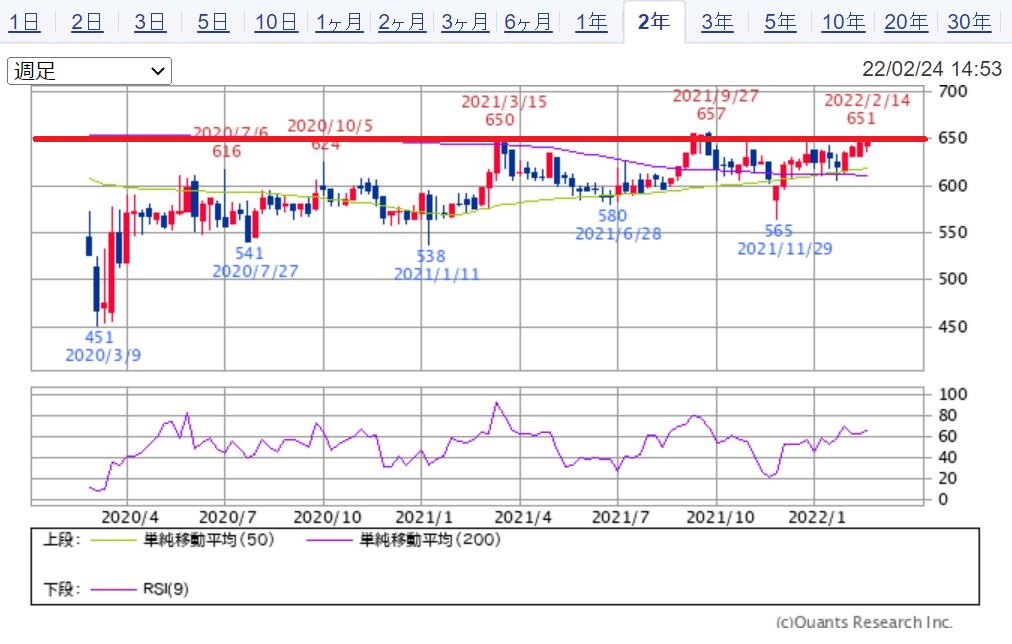
Task: Click the 2021/3/15 high label 650
Action: point(500,119)
